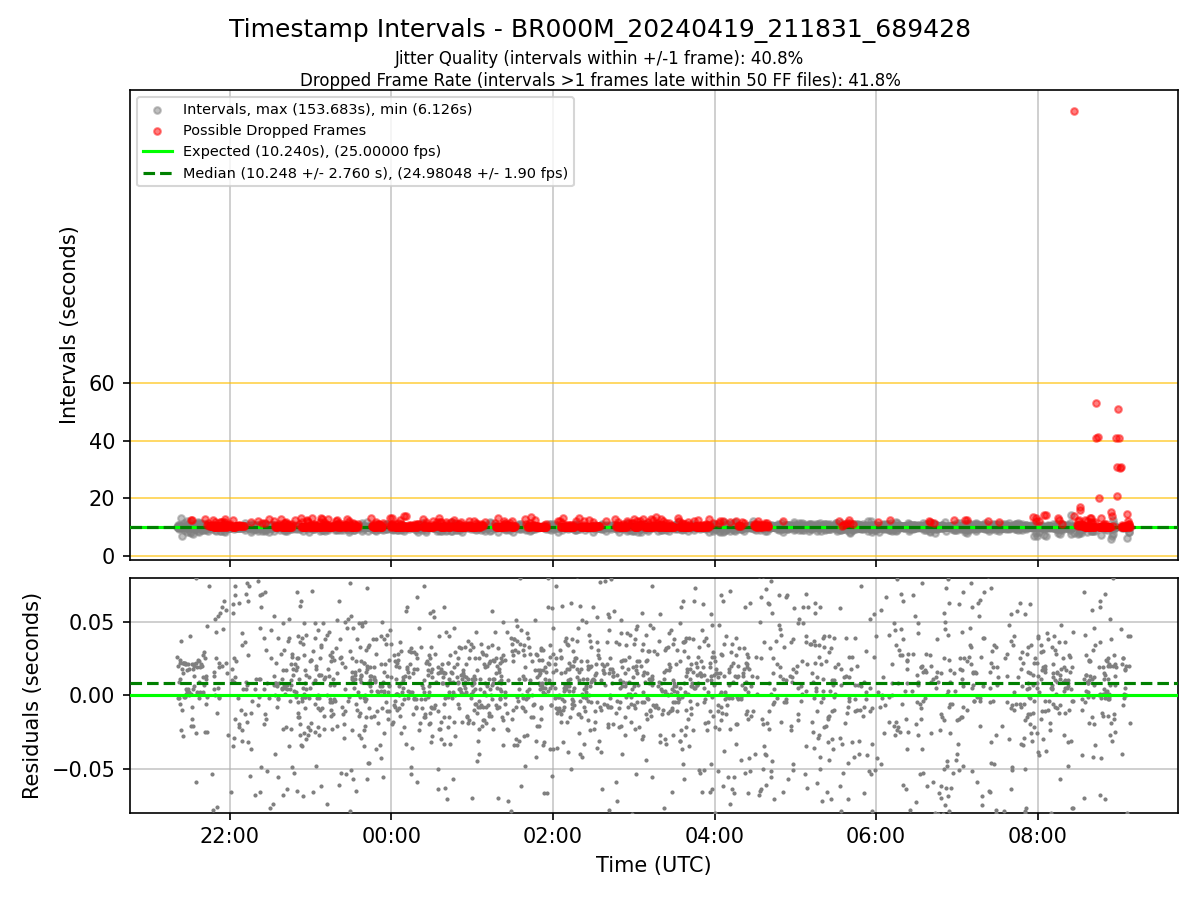Click the 153-second outlier red point at top
This screenshot has height=900, width=1200.
(1074, 111)
